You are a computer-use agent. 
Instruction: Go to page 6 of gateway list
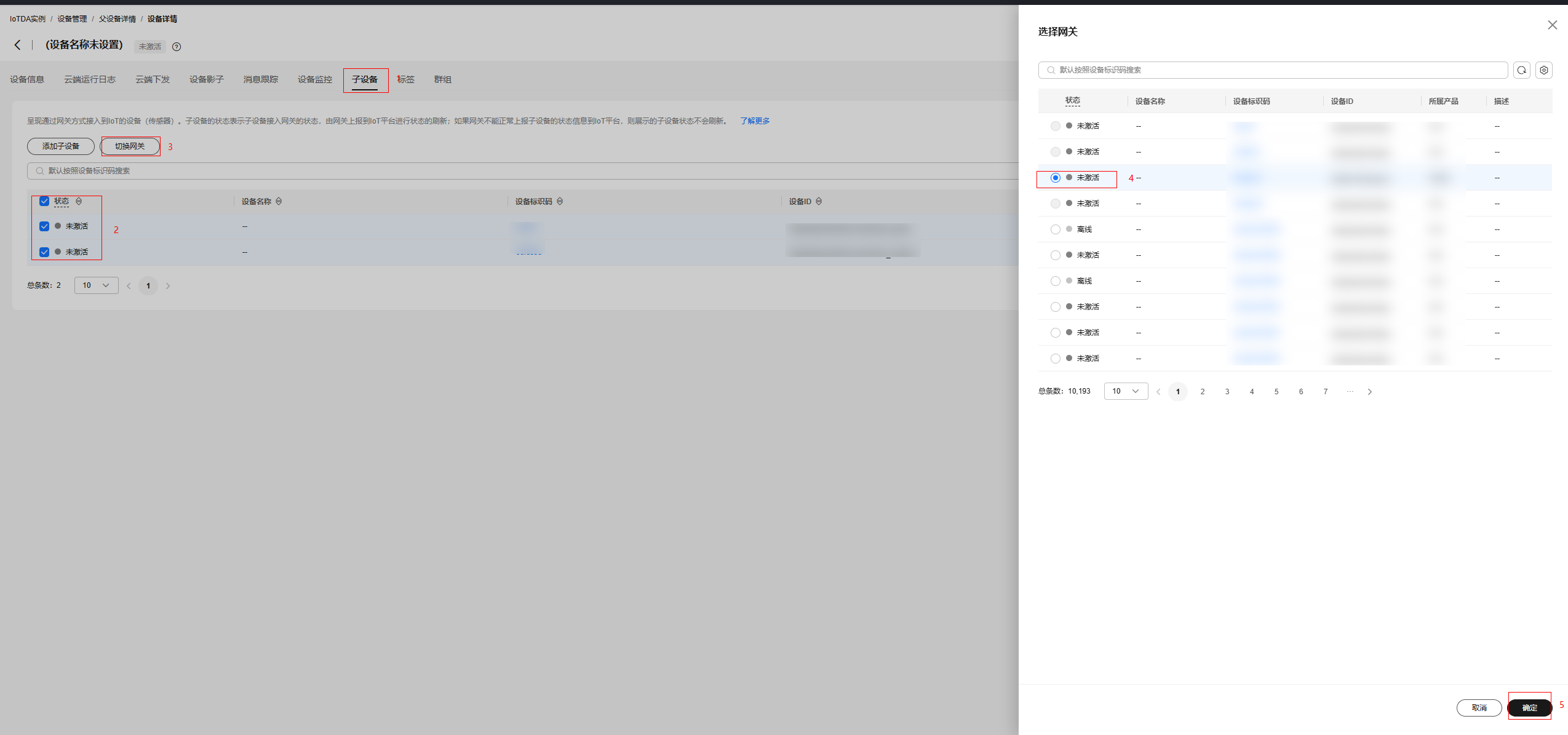tap(1301, 392)
